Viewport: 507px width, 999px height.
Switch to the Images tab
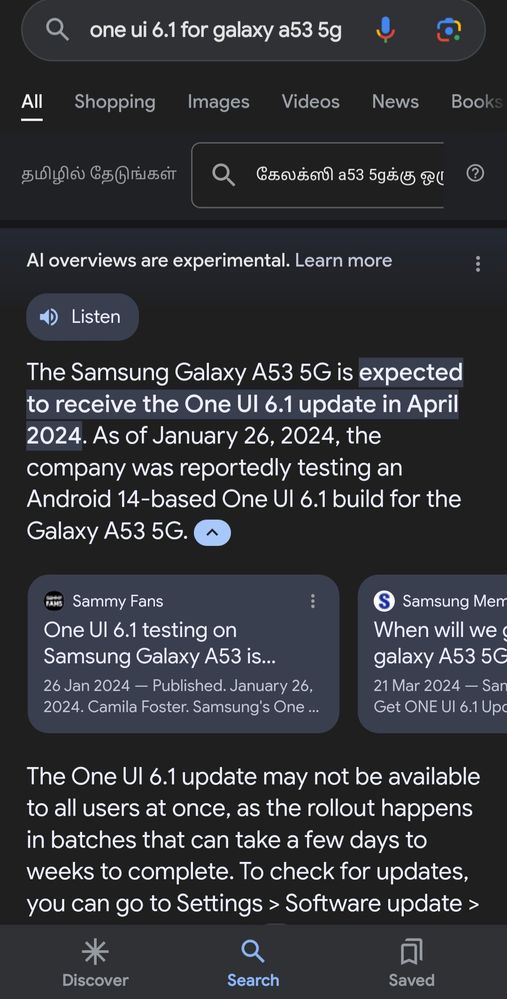click(218, 102)
